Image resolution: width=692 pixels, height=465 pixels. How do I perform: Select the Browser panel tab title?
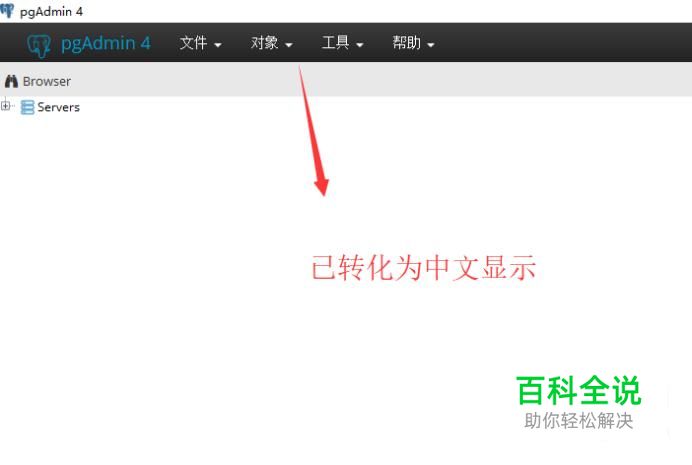click(x=47, y=82)
